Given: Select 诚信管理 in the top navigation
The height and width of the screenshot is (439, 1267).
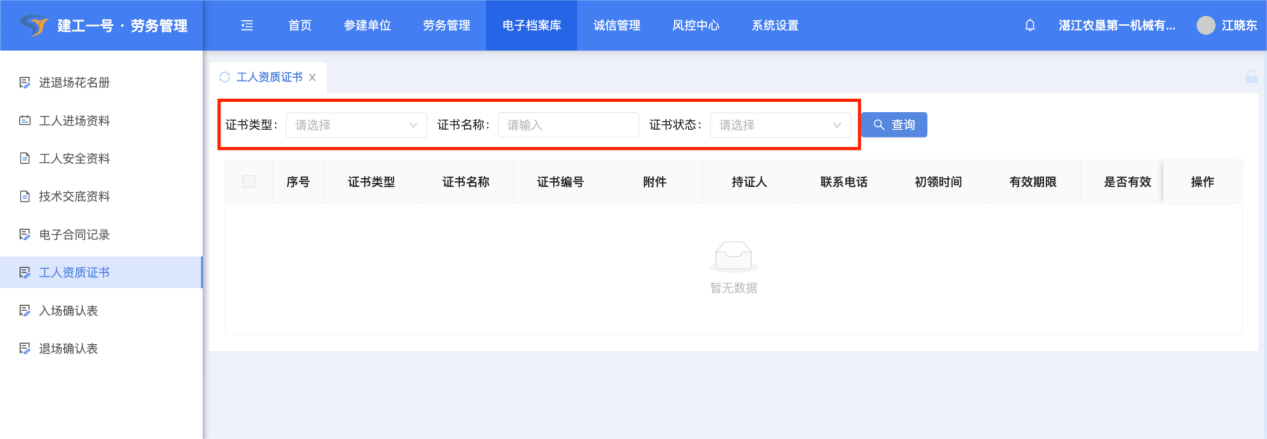Looking at the screenshot, I should coord(616,26).
